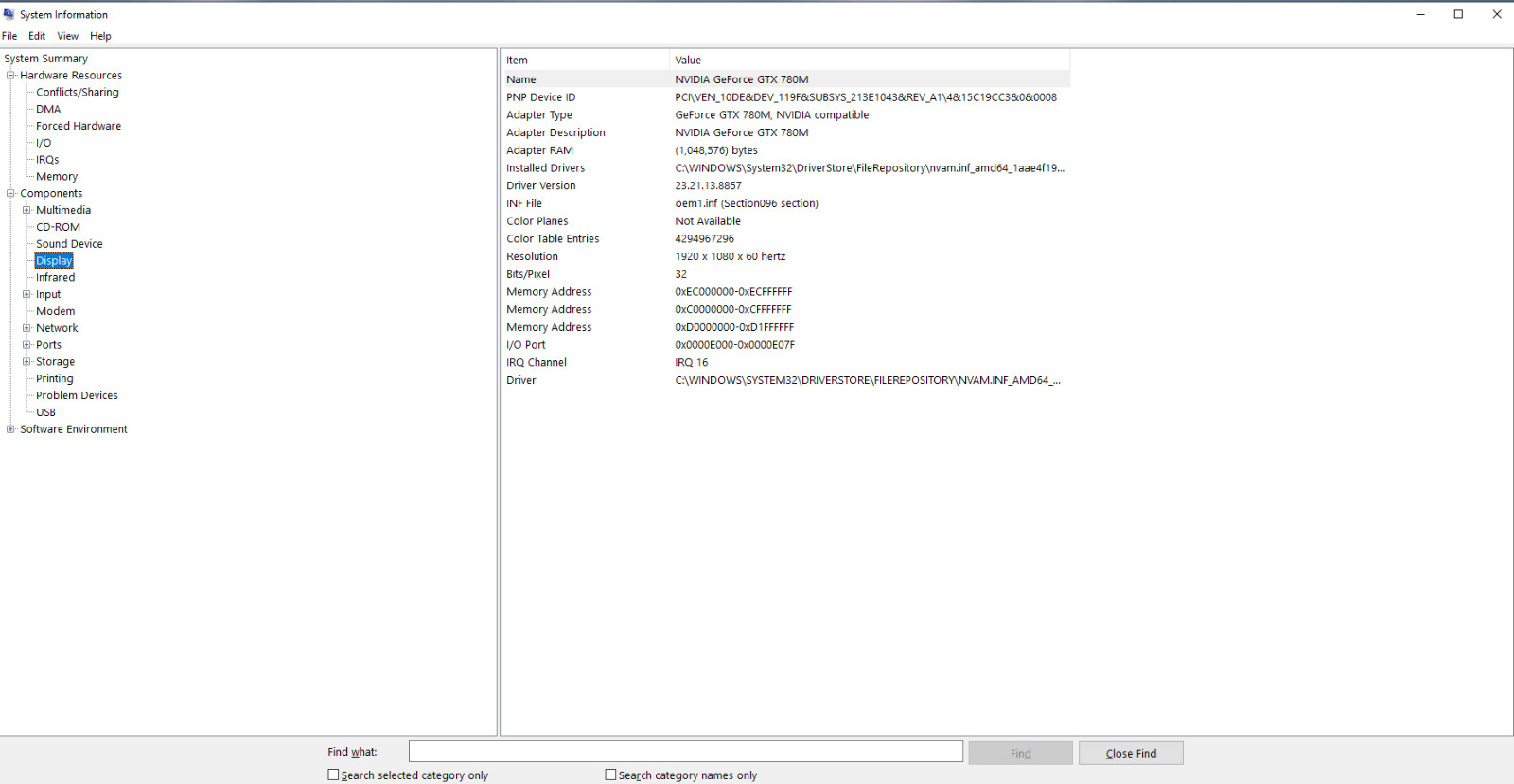This screenshot has width=1514, height=784.
Task: Select the Problem Devices category
Action: pos(77,395)
